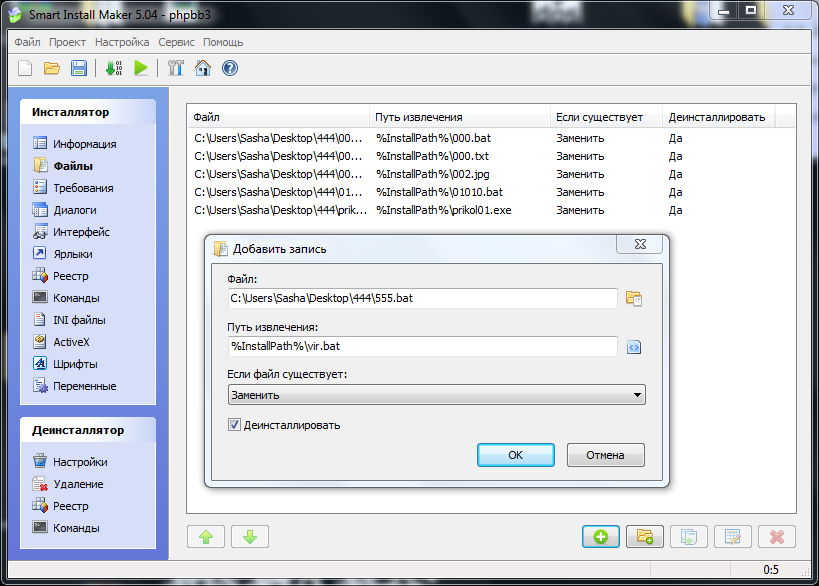Screen dimensions: 819x586
Task: Open installer Команды section under Инсталлятор
Action: tap(66, 298)
